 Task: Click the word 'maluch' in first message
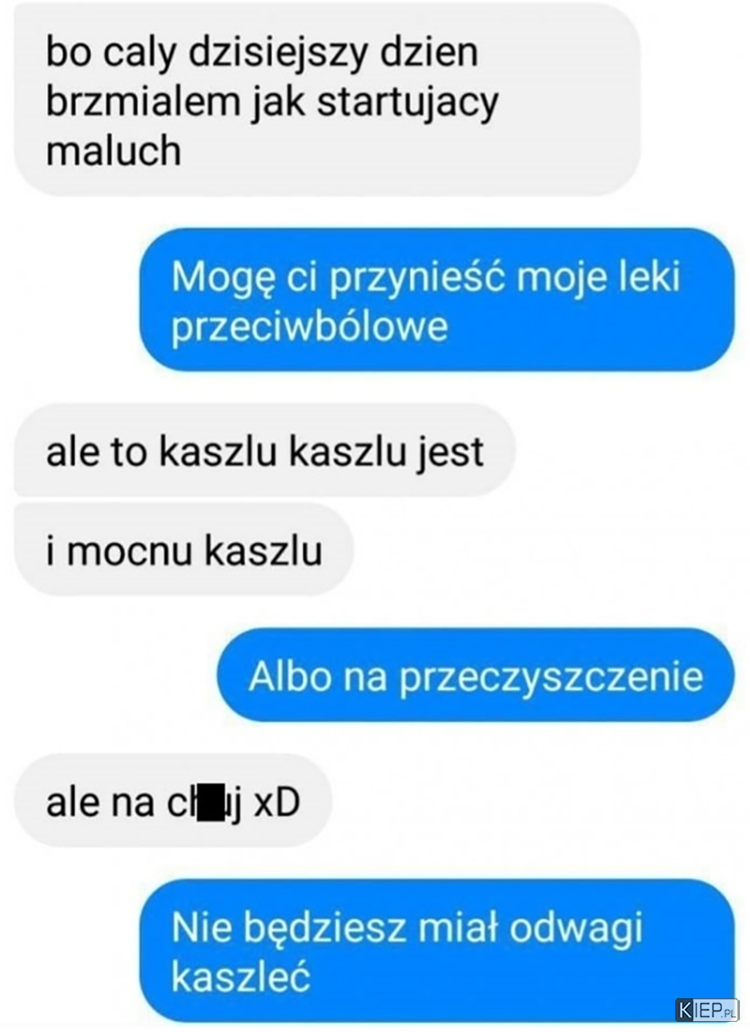113,151
